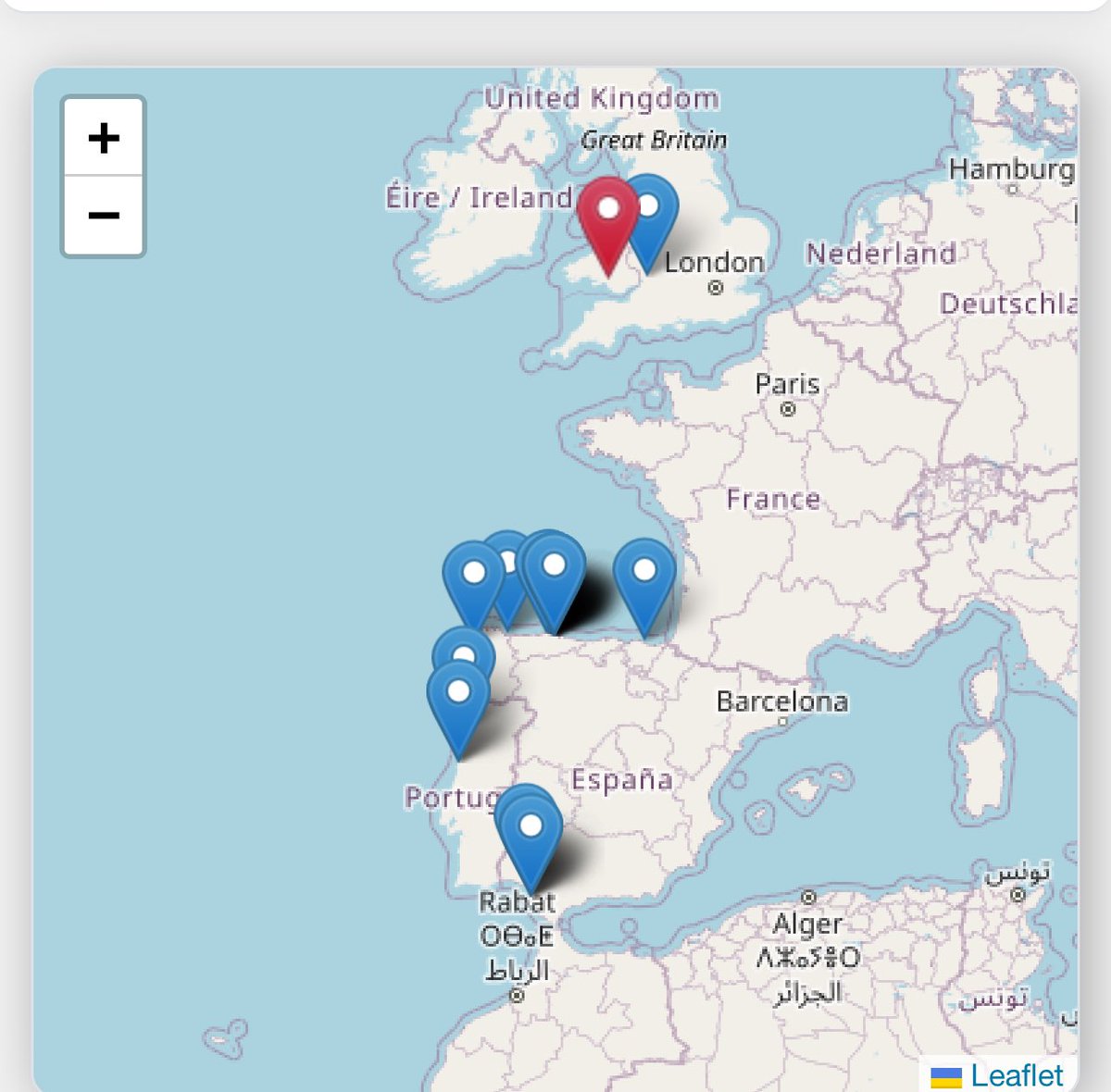The image size is (1111, 1092).
Task: Click the Paris label on the map
Action: pos(788,383)
